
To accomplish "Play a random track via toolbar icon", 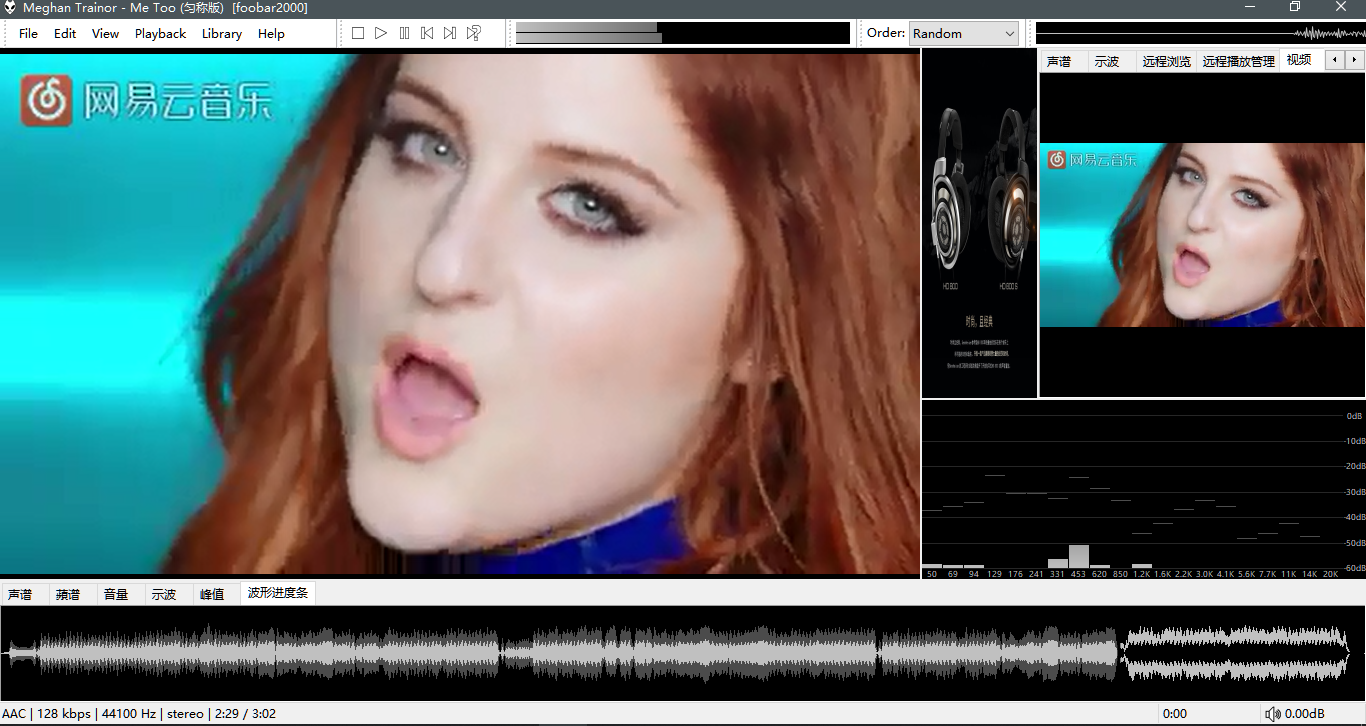I will [x=474, y=33].
